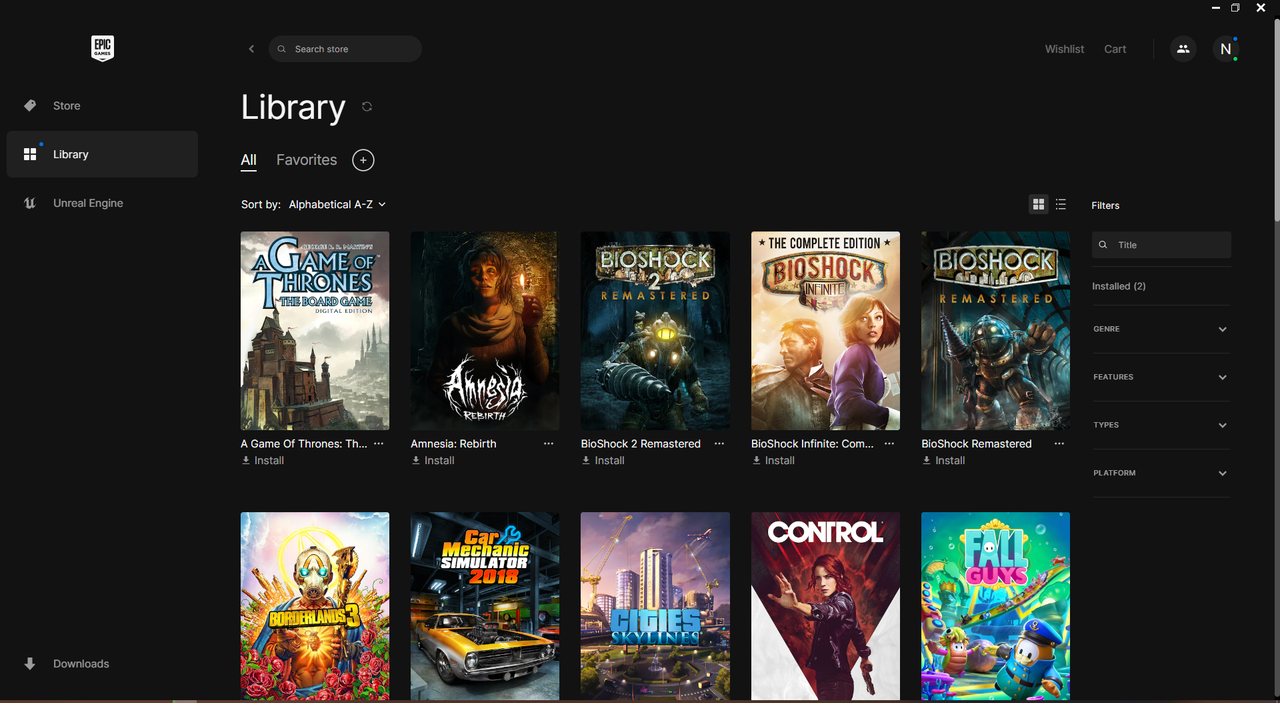Viewport: 1280px width, 703px height.
Task: Install BioShock Remastered
Action: tap(943, 461)
